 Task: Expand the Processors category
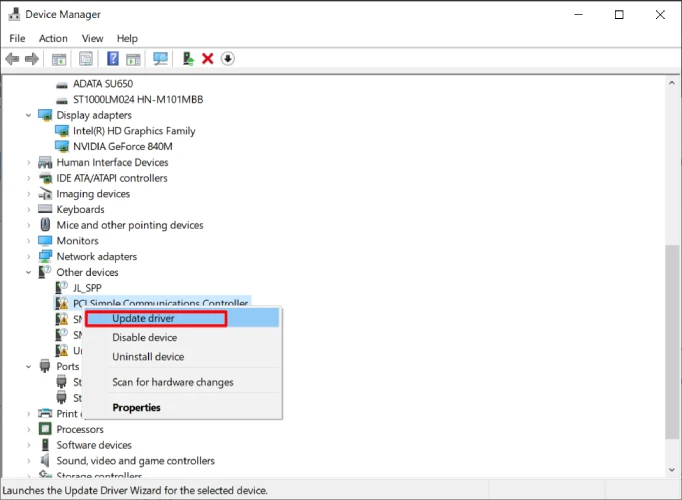[x=28, y=430]
